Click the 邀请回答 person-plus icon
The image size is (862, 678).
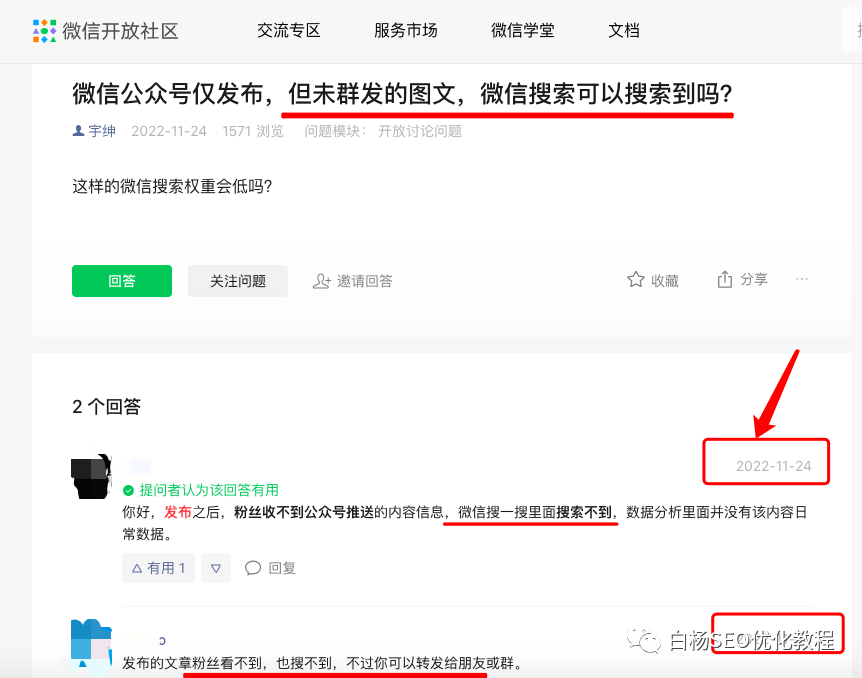click(322, 281)
